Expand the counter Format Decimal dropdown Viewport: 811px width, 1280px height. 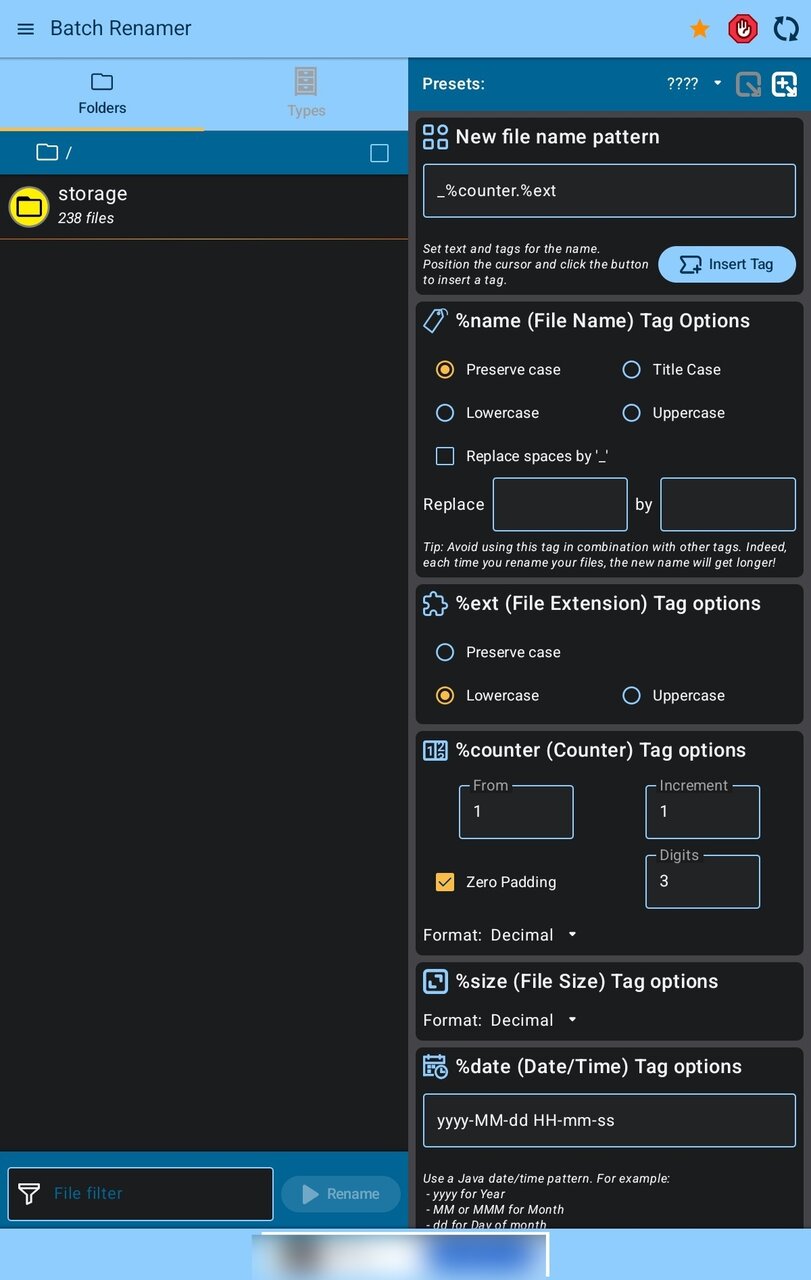(534, 935)
